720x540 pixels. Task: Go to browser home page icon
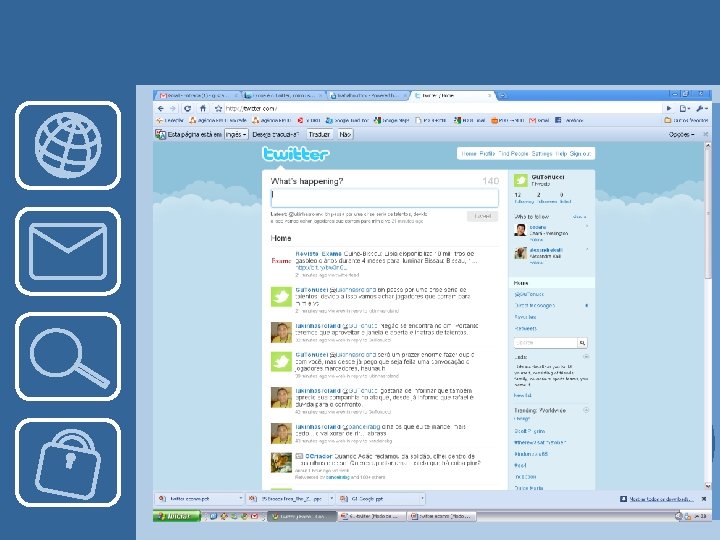click(202, 108)
